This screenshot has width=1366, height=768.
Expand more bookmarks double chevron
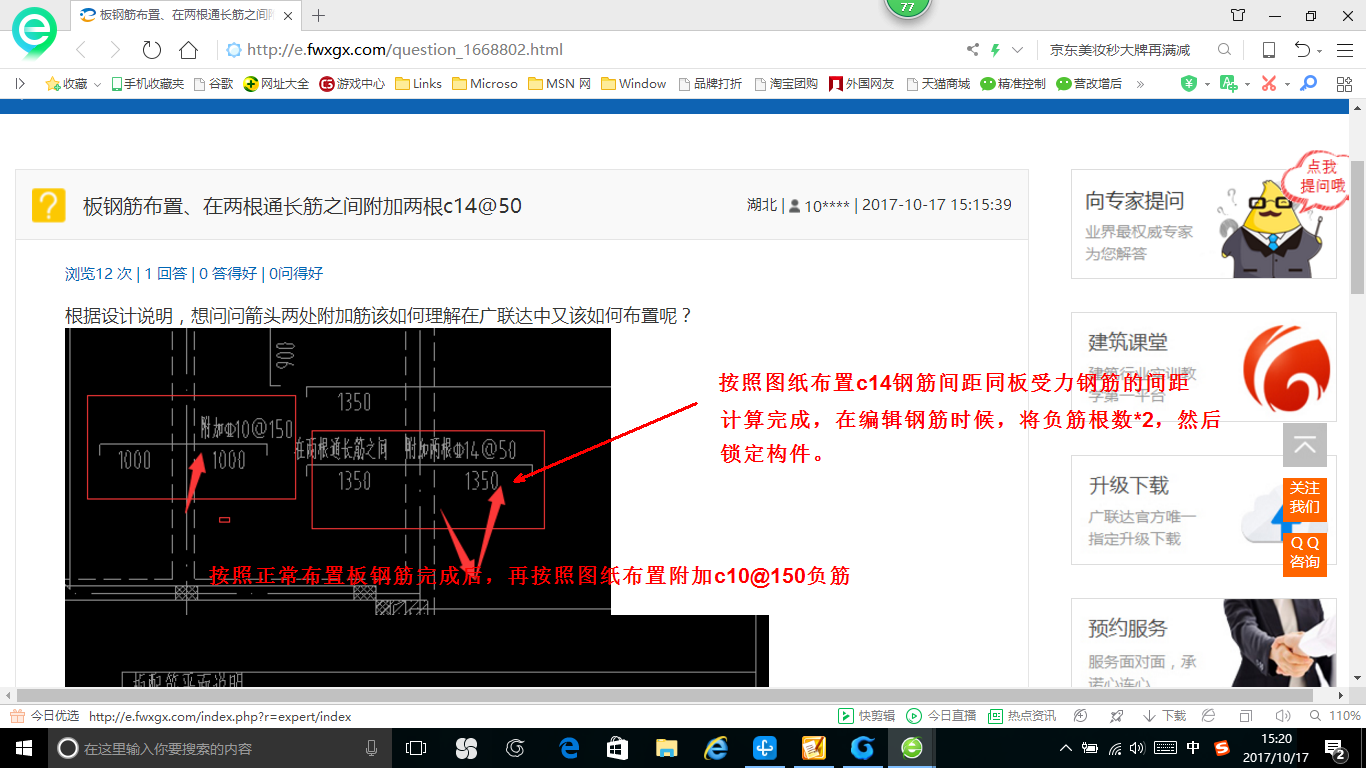pyautogui.click(x=1139, y=84)
